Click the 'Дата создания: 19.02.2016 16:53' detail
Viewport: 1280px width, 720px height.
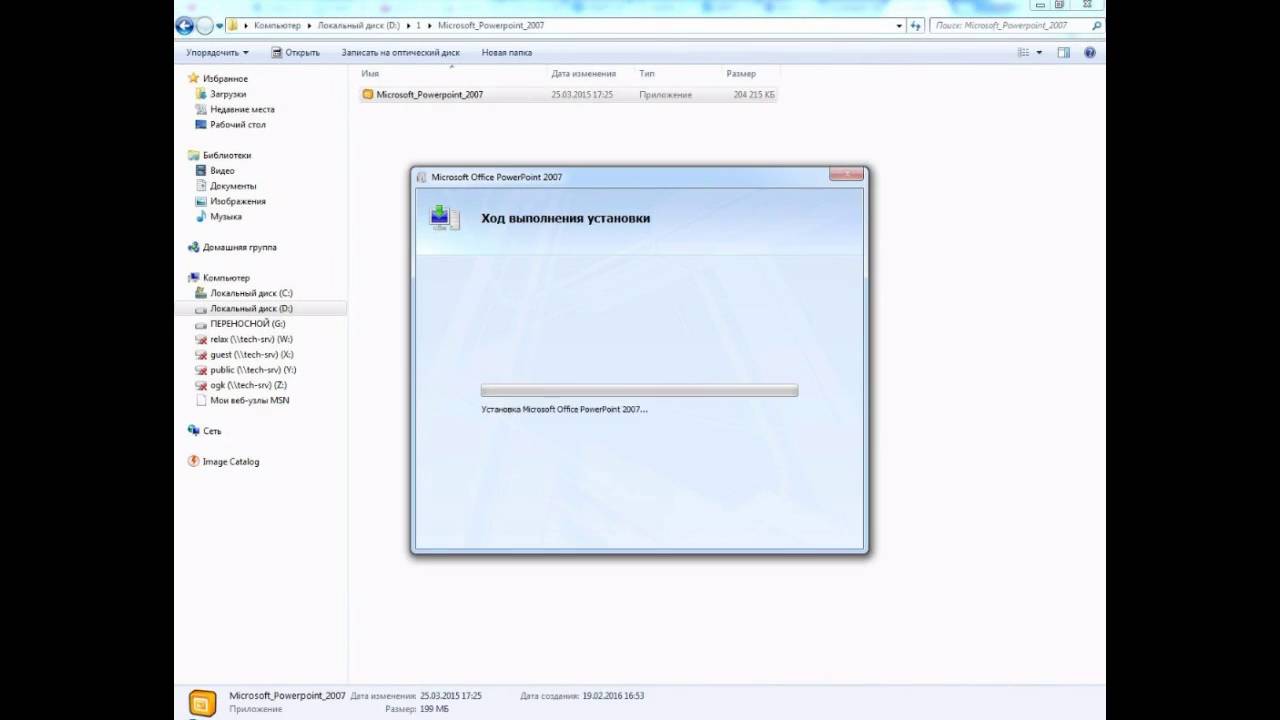pyautogui.click(x=582, y=695)
